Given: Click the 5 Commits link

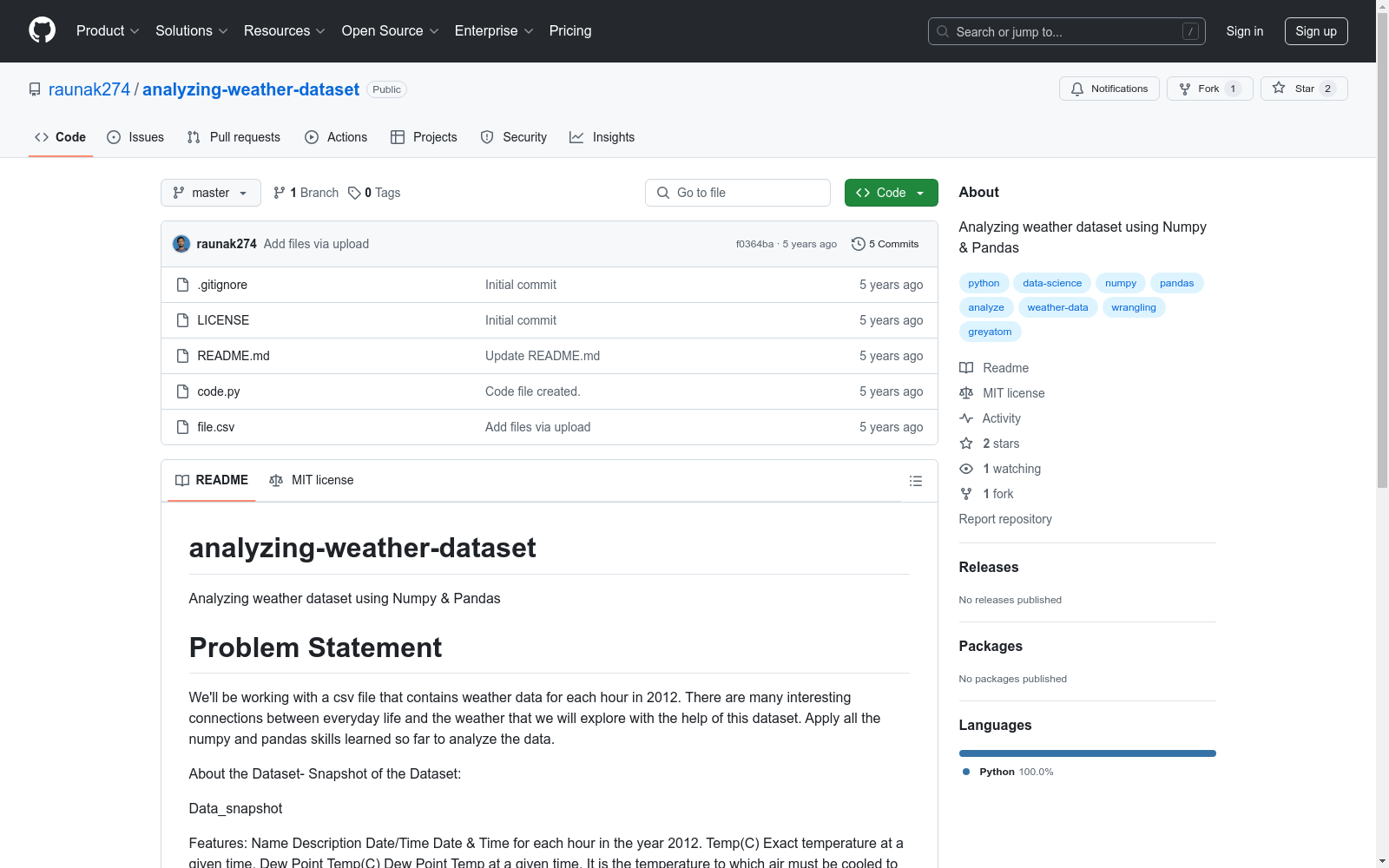Looking at the screenshot, I should [885, 244].
